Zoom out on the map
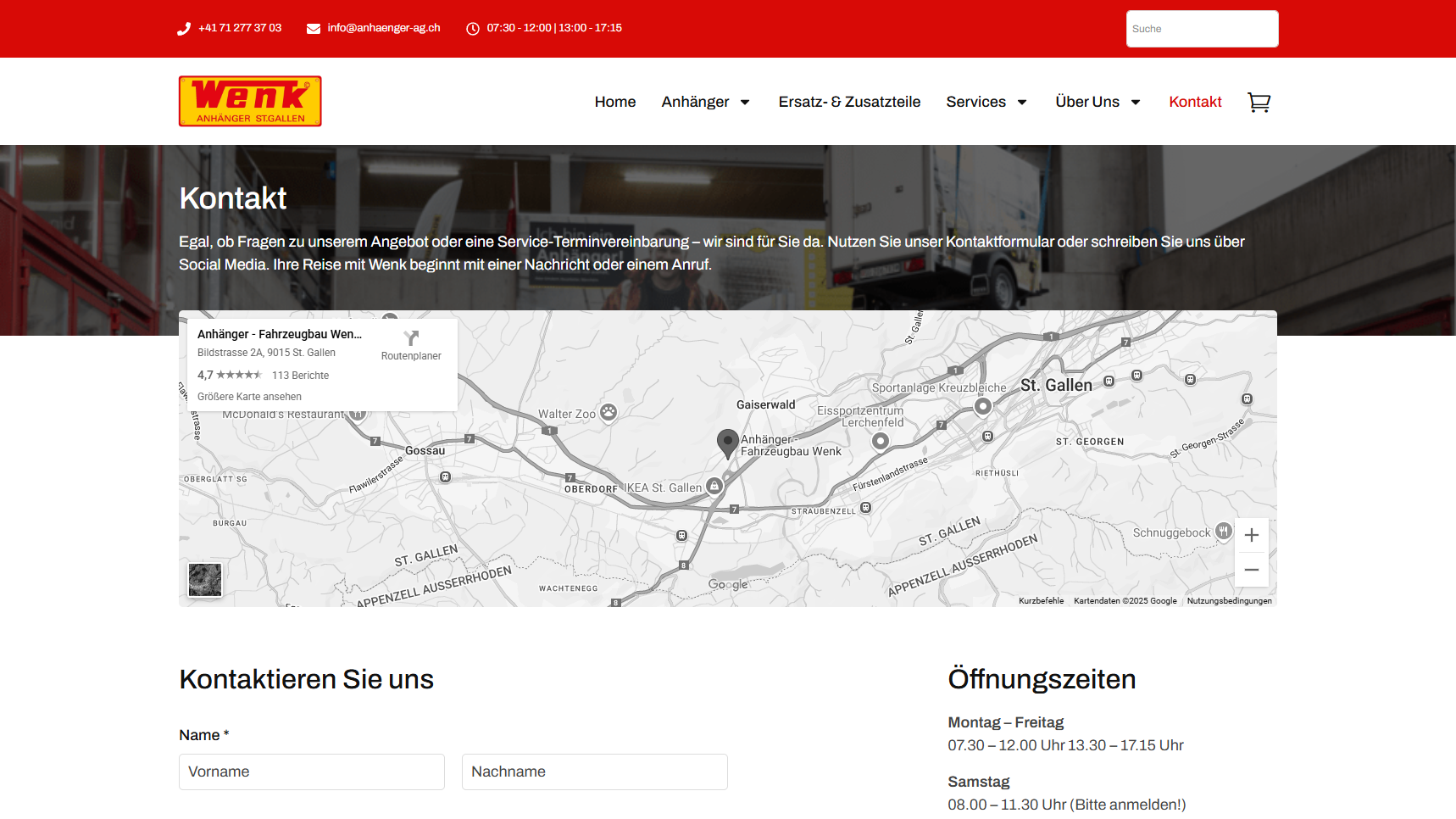 [x=1252, y=570]
